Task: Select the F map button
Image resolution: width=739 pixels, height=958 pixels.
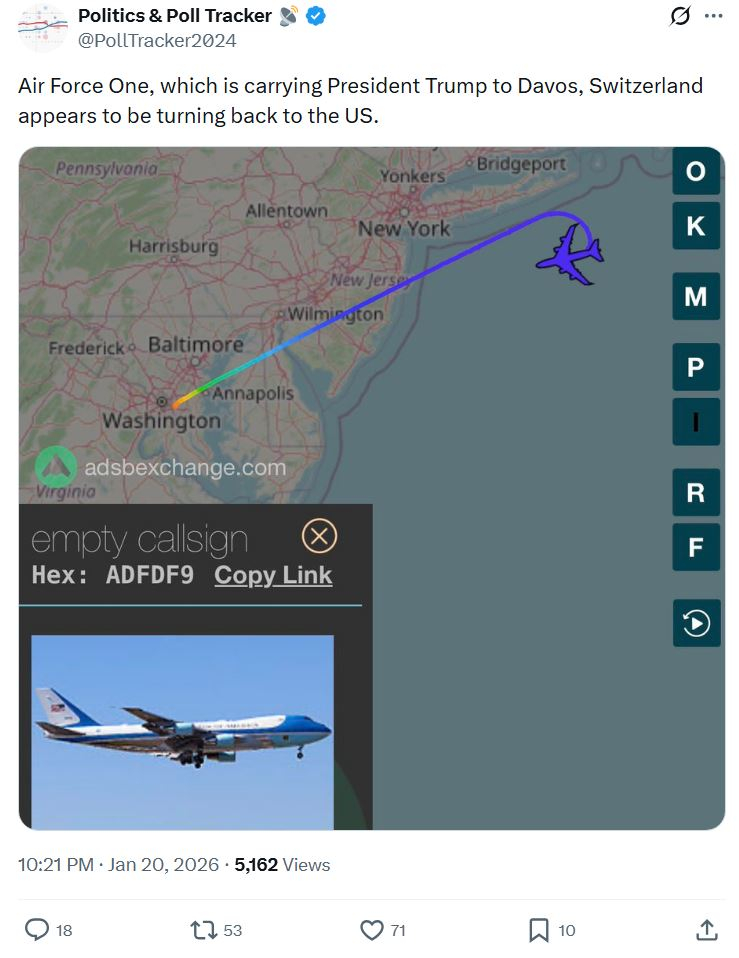Action: pos(696,547)
